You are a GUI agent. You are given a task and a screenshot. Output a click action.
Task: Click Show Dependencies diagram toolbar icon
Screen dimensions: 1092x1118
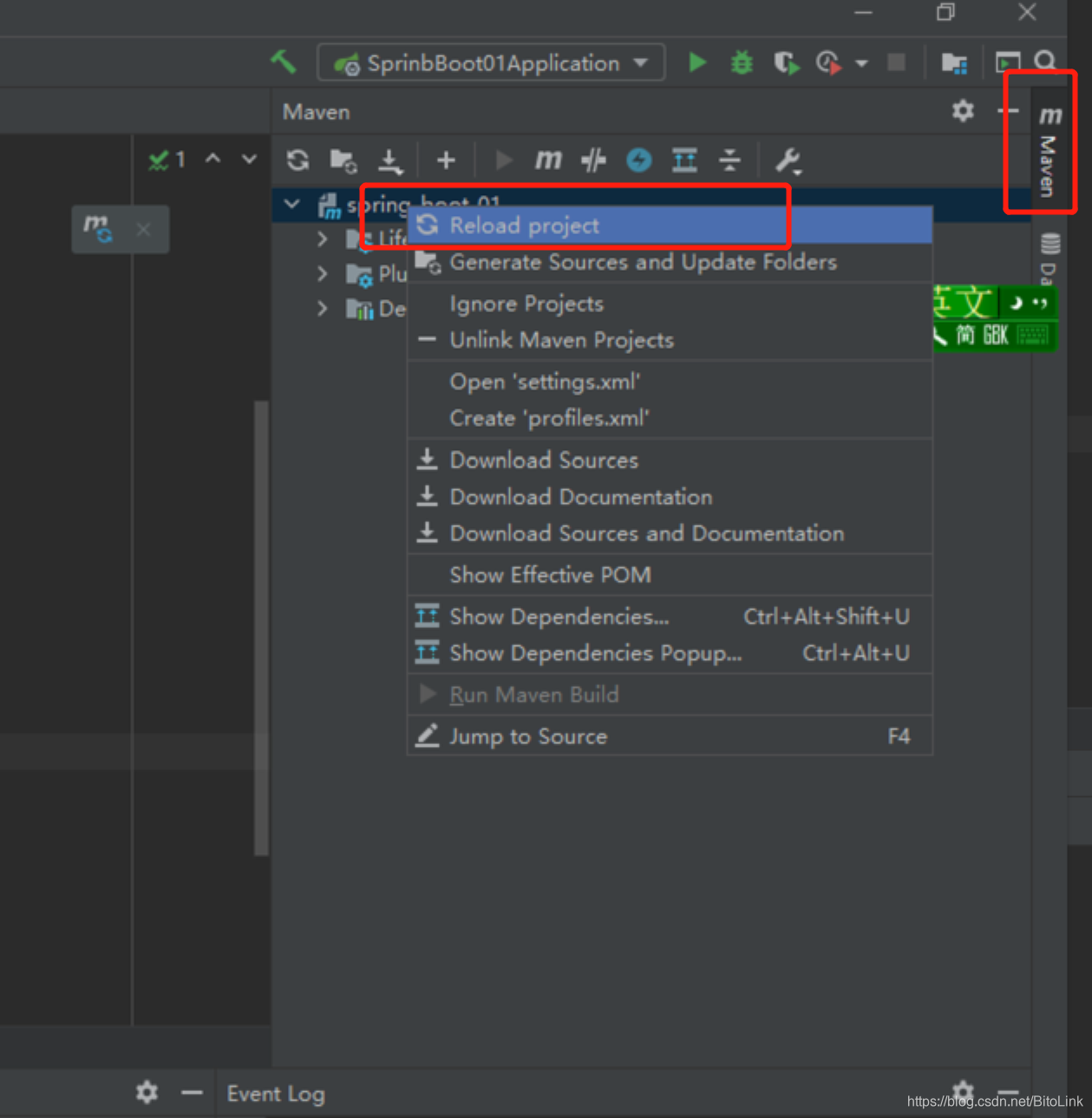[684, 160]
